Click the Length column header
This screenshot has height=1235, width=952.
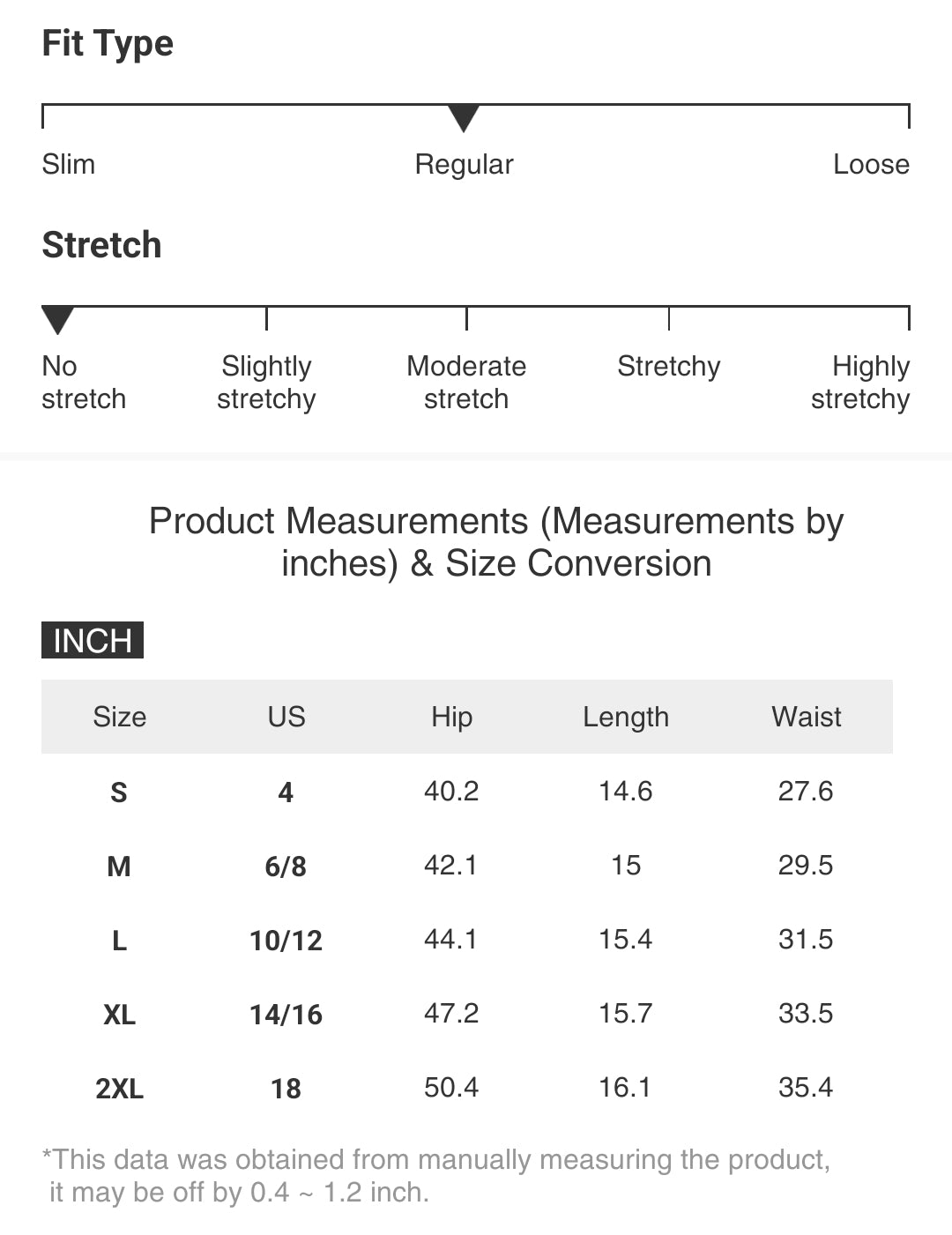pos(626,717)
